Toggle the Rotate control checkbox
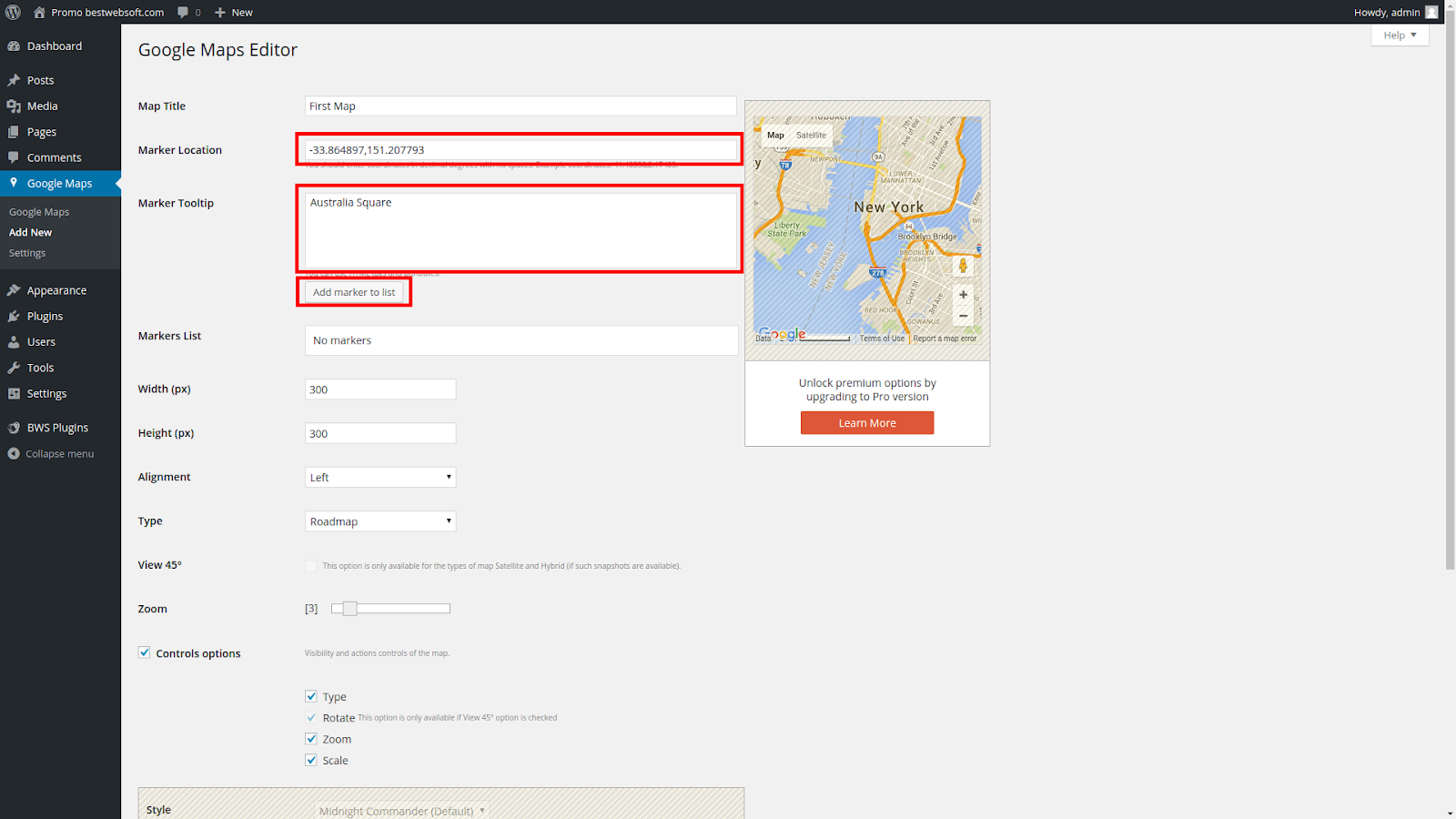 pos(311,717)
